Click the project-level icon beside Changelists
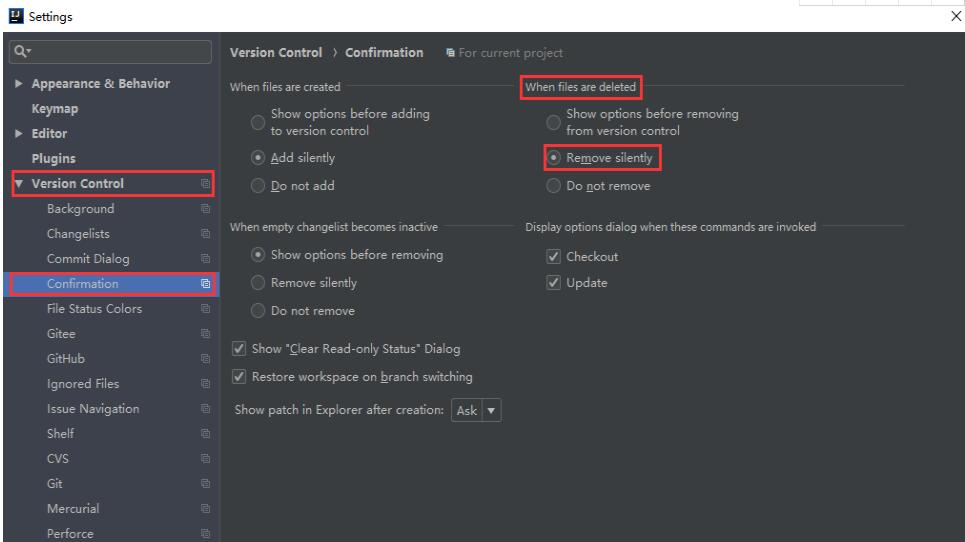The width and height of the screenshot is (965, 542). 206,234
